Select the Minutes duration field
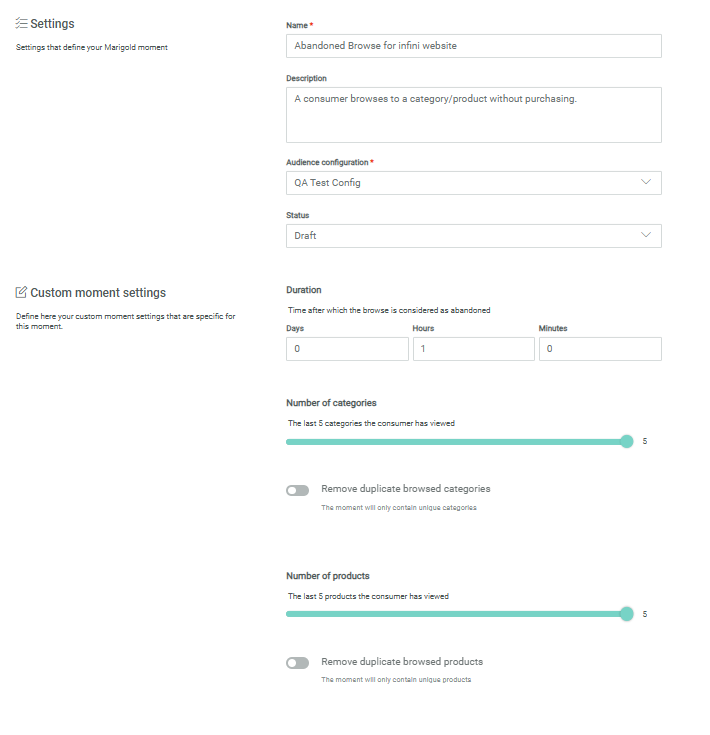710x735 pixels. click(x=600, y=349)
